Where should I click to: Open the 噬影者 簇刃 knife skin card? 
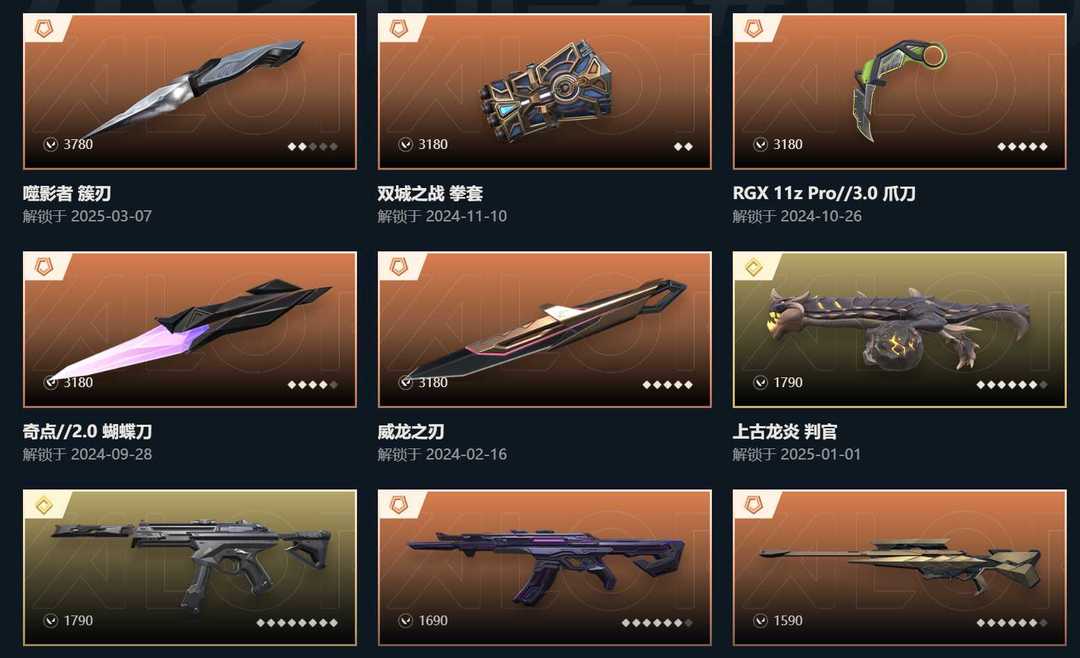tap(189, 91)
